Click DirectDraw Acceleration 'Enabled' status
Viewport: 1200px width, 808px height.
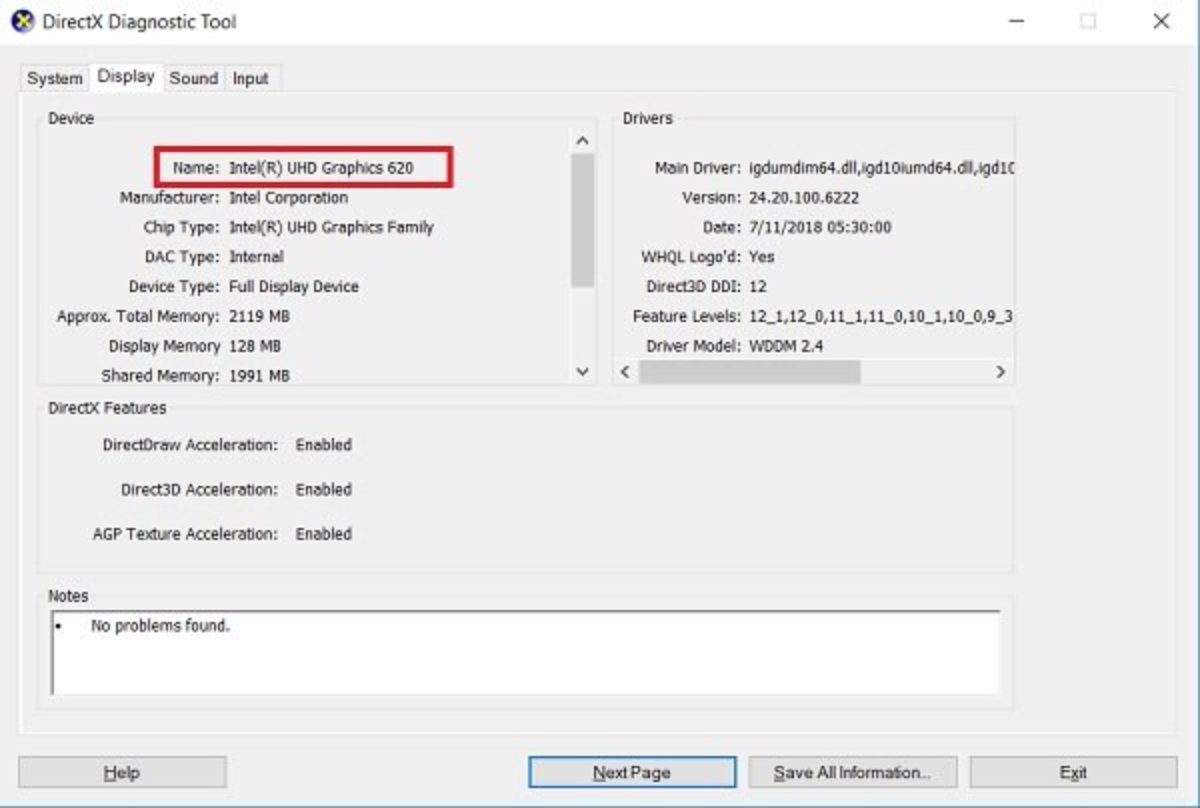[323, 444]
